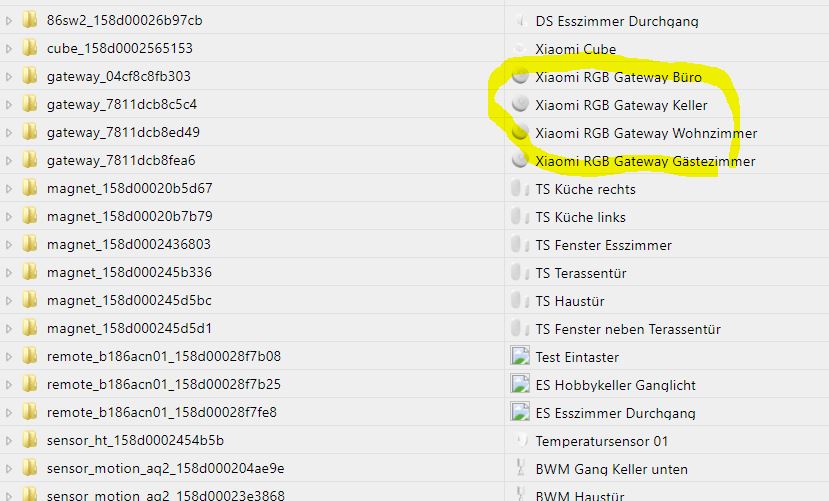The width and height of the screenshot is (829, 501).
Task: Click sensor icon for TS Fenster neben Terassentür
Action: (520, 329)
